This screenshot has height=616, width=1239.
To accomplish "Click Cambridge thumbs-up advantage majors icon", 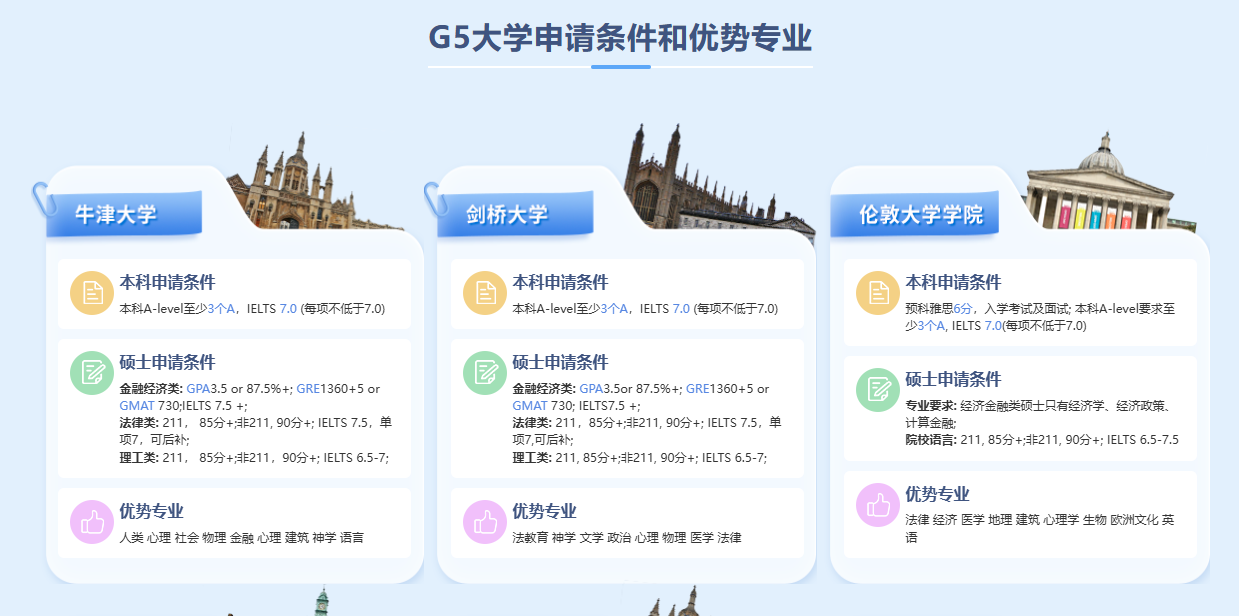I will [x=484, y=521].
